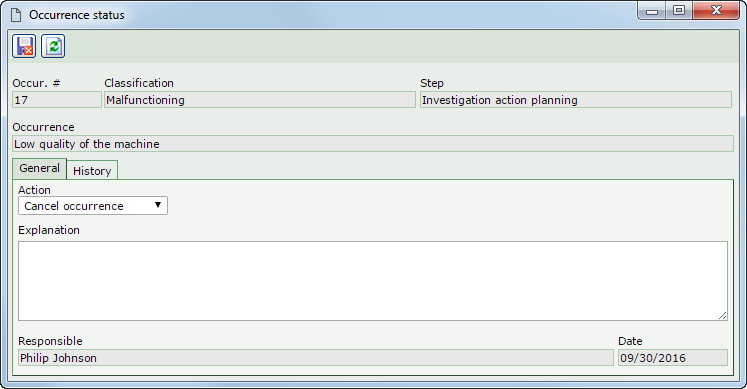Click the green refresh arrows icon
747x389 pixels.
pyautogui.click(x=53, y=46)
